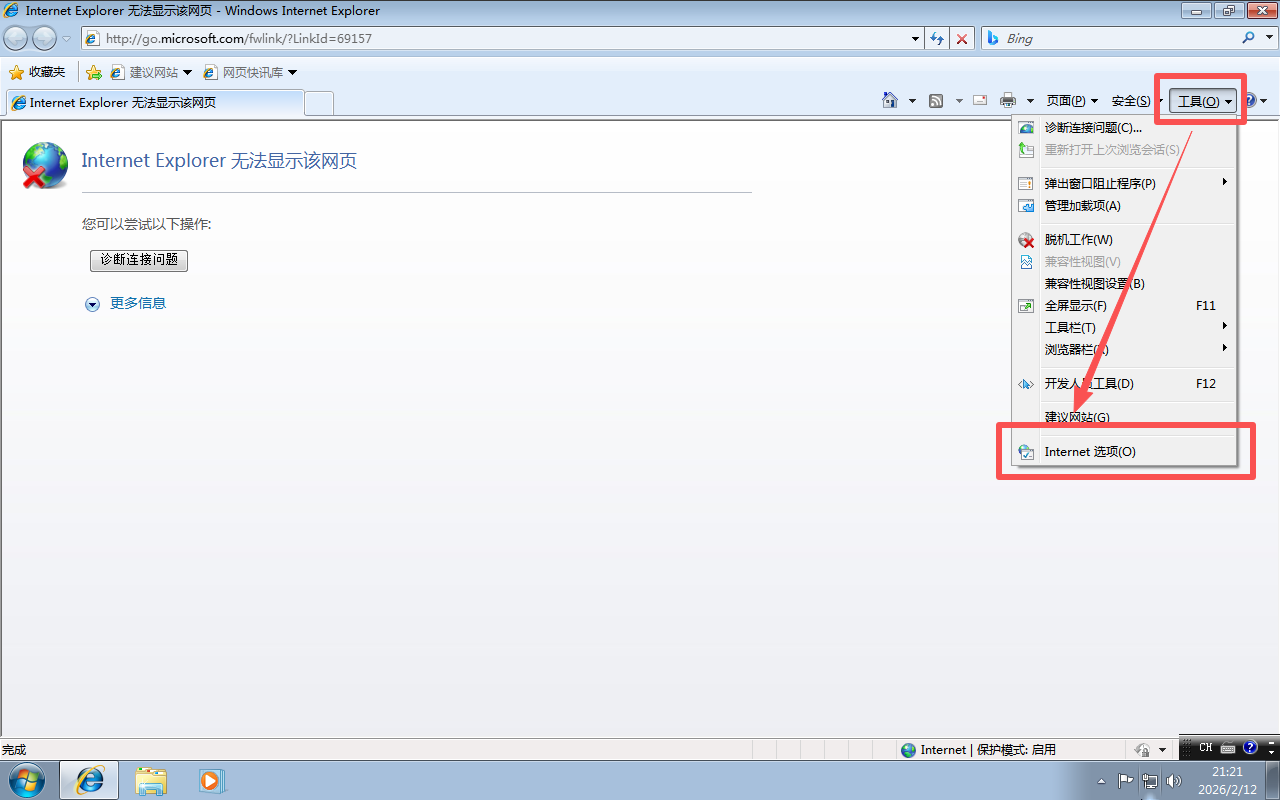Click the search magnifier icon

tap(1249, 38)
